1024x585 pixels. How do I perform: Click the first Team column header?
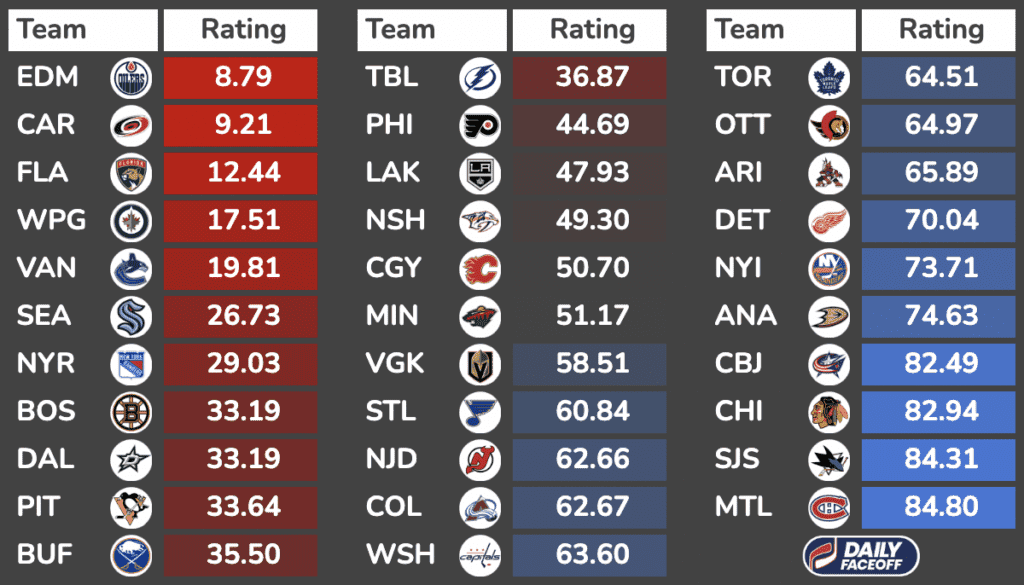tap(83, 30)
